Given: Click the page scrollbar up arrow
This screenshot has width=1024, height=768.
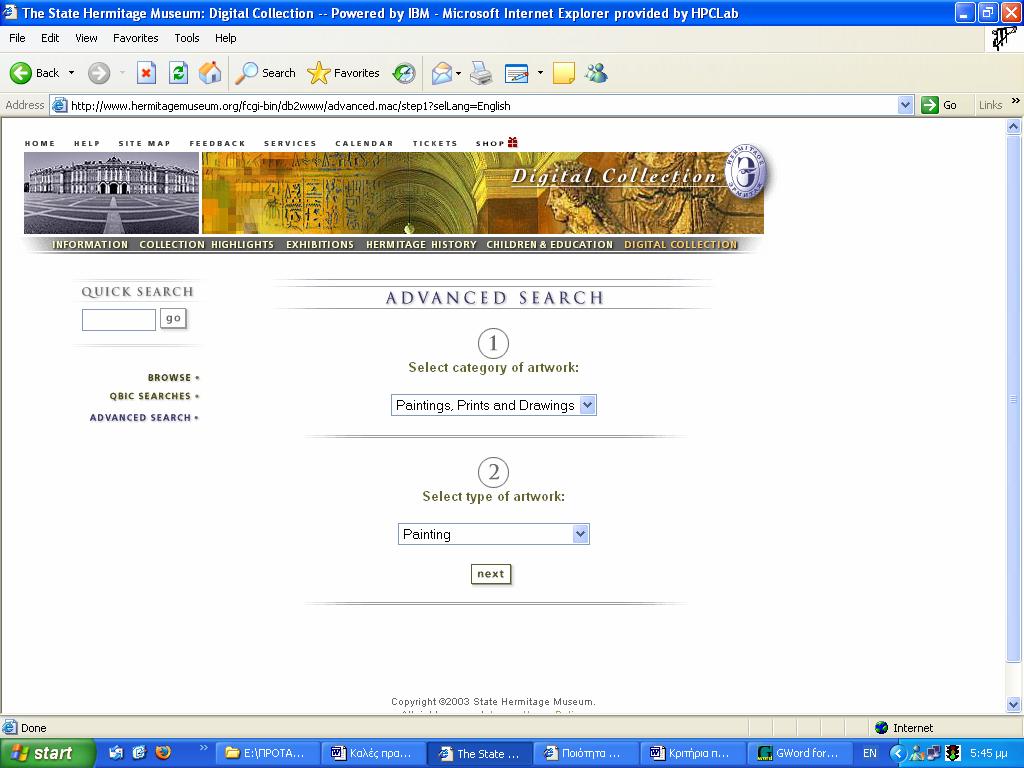Looking at the screenshot, I should [1014, 127].
